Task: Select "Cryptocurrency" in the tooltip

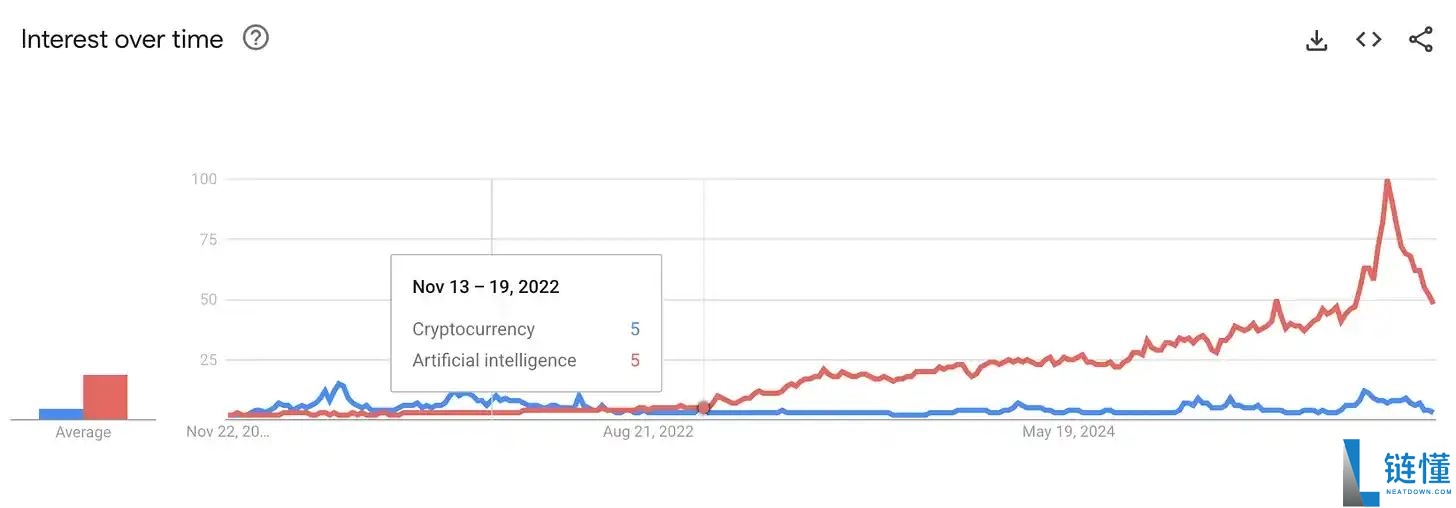Action: pos(473,329)
